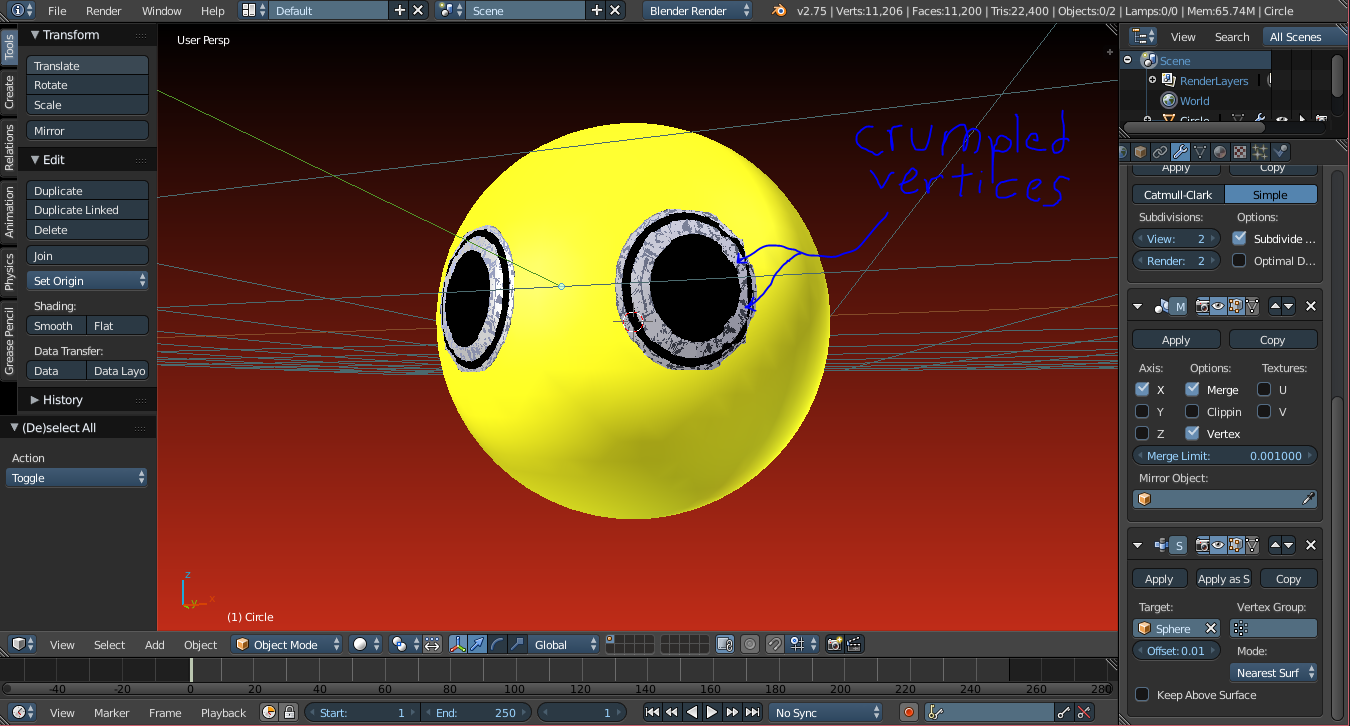Image resolution: width=1350 pixels, height=726 pixels.
Task: Expand RenderLayers in the outliner
Action: point(1152,80)
